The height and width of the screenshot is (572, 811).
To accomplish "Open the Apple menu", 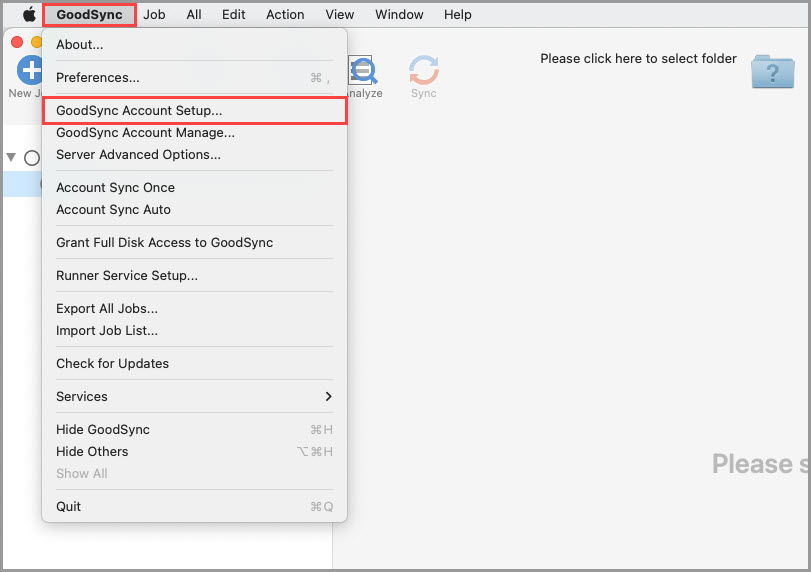I will pyautogui.click(x=29, y=14).
